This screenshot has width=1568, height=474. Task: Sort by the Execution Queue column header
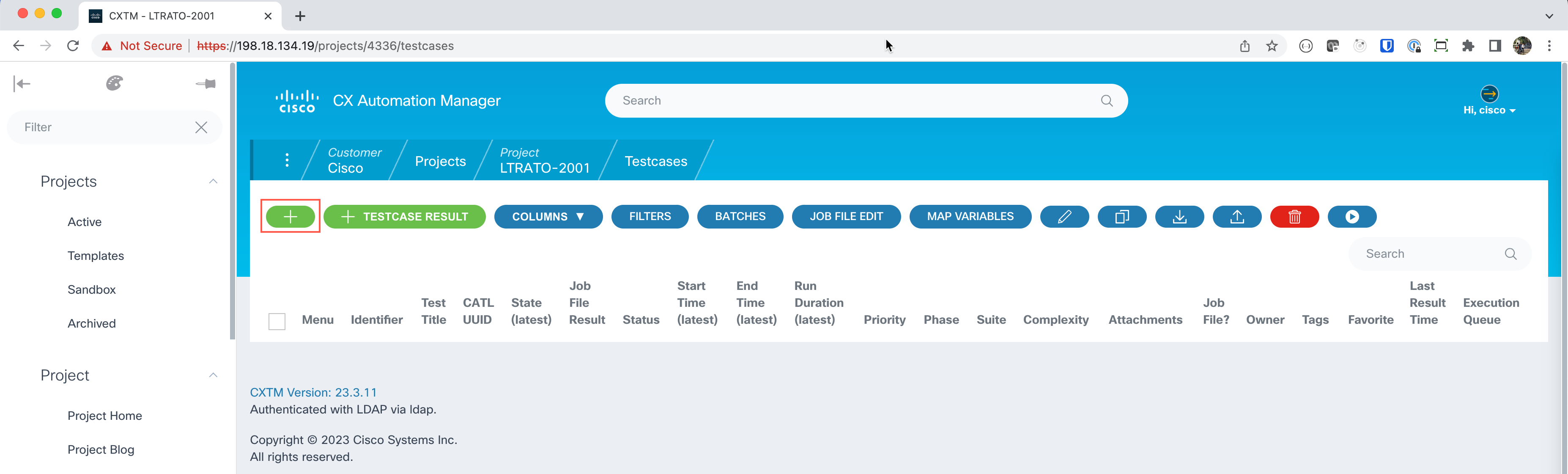[1491, 311]
